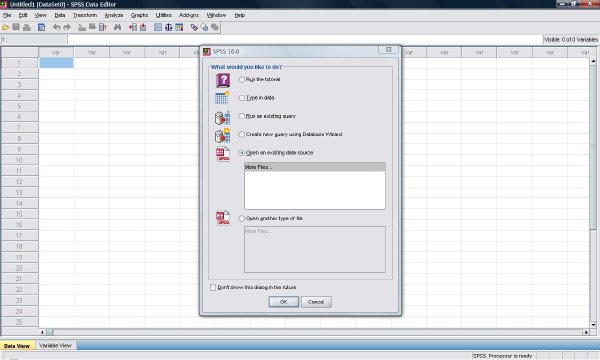Click the Open file toolbar icon

(x=5, y=27)
